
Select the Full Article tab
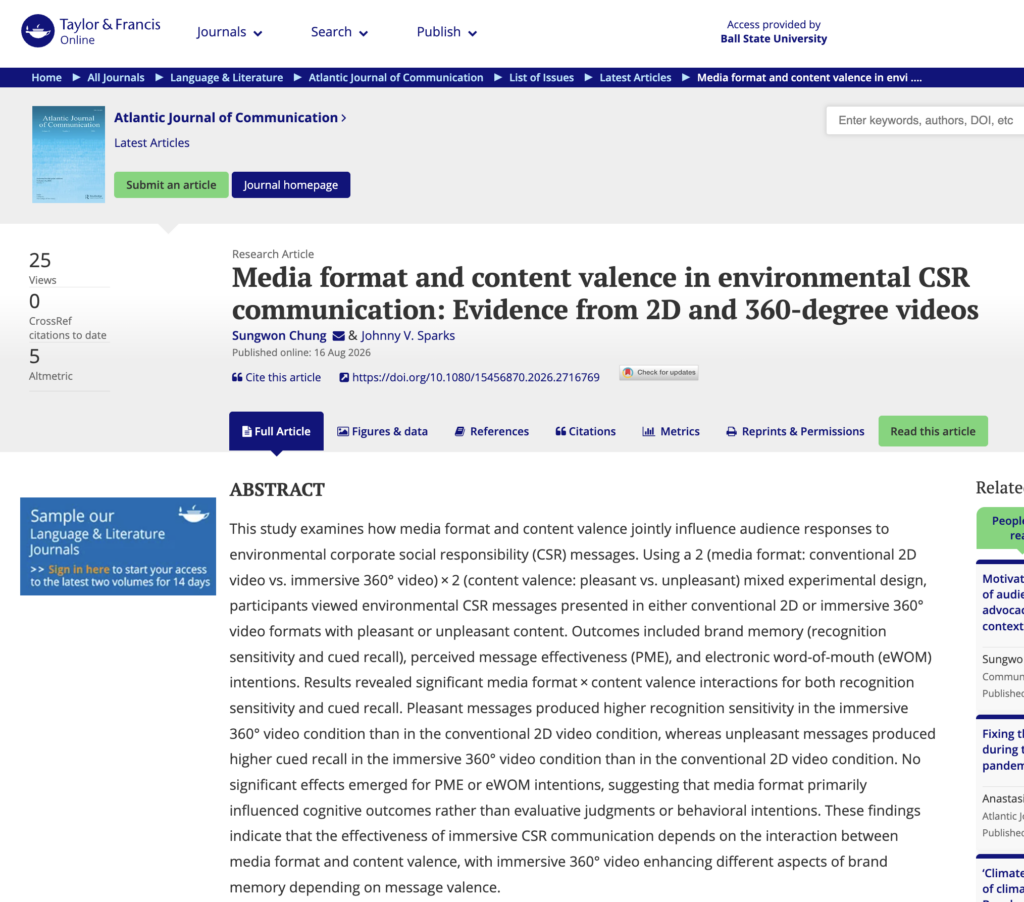276,431
